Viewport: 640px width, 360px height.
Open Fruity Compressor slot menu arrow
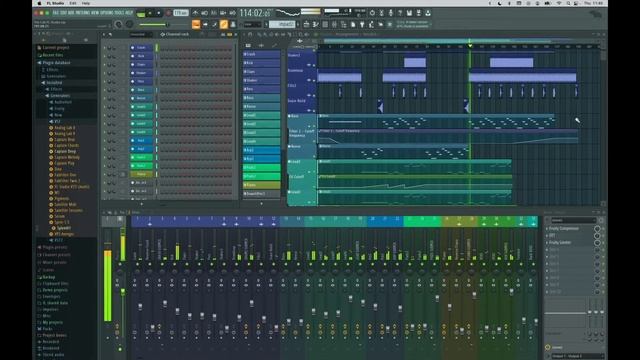[x=547, y=229]
